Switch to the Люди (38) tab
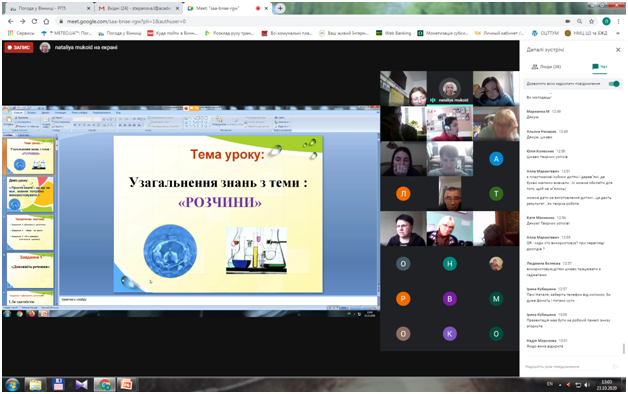This screenshot has width=628, height=394. [546, 67]
